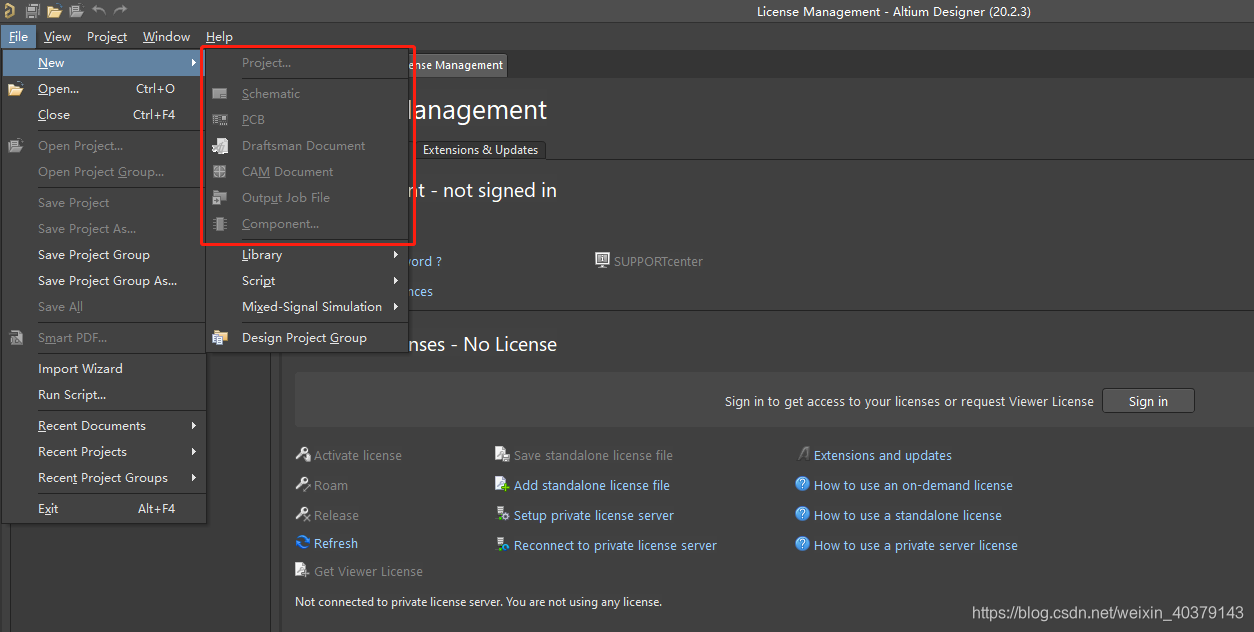Image resolution: width=1254 pixels, height=632 pixels.
Task: Click the Schematic document icon in New submenu
Action: coord(220,94)
